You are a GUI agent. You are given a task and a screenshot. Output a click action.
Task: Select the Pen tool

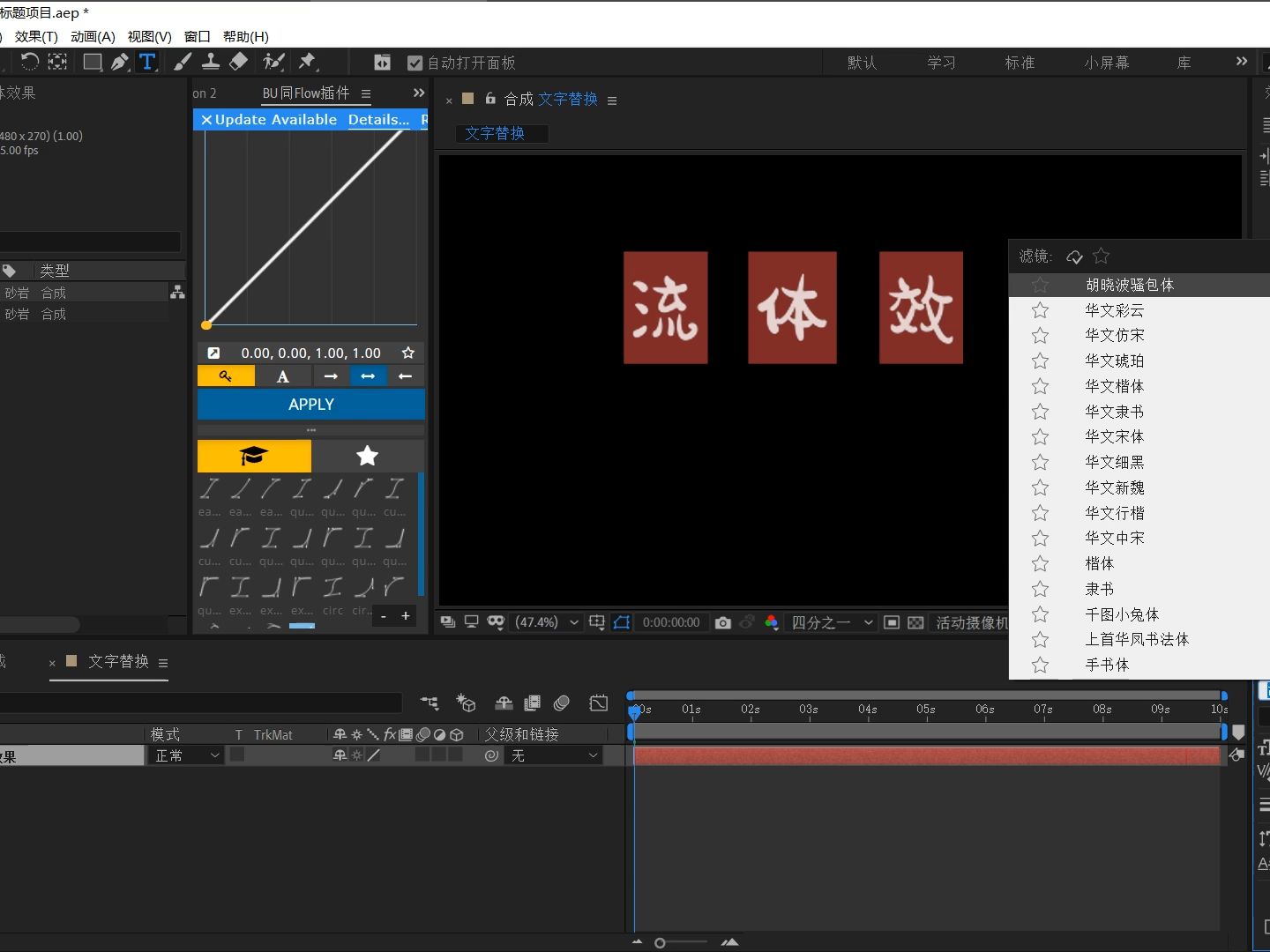[120, 62]
